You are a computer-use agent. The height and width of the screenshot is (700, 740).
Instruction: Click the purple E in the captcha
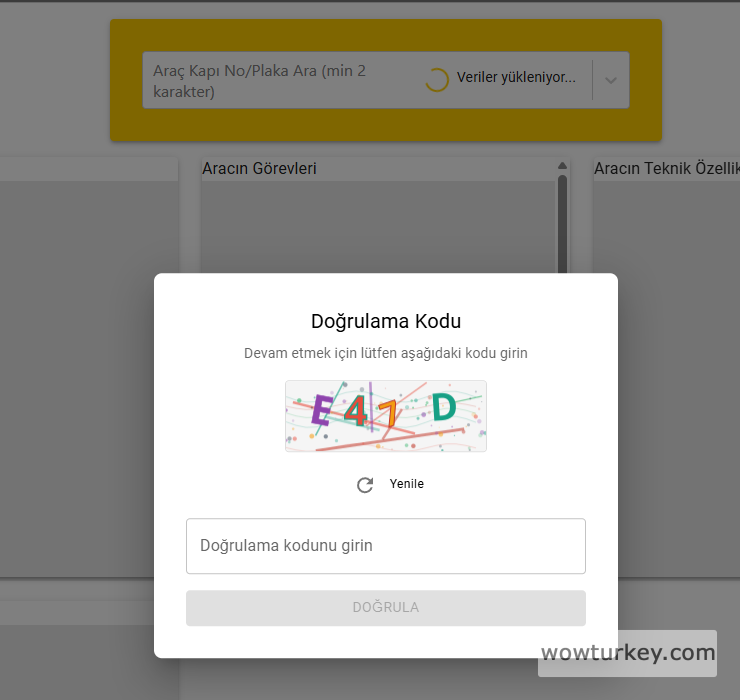click(x=322, y=409)
